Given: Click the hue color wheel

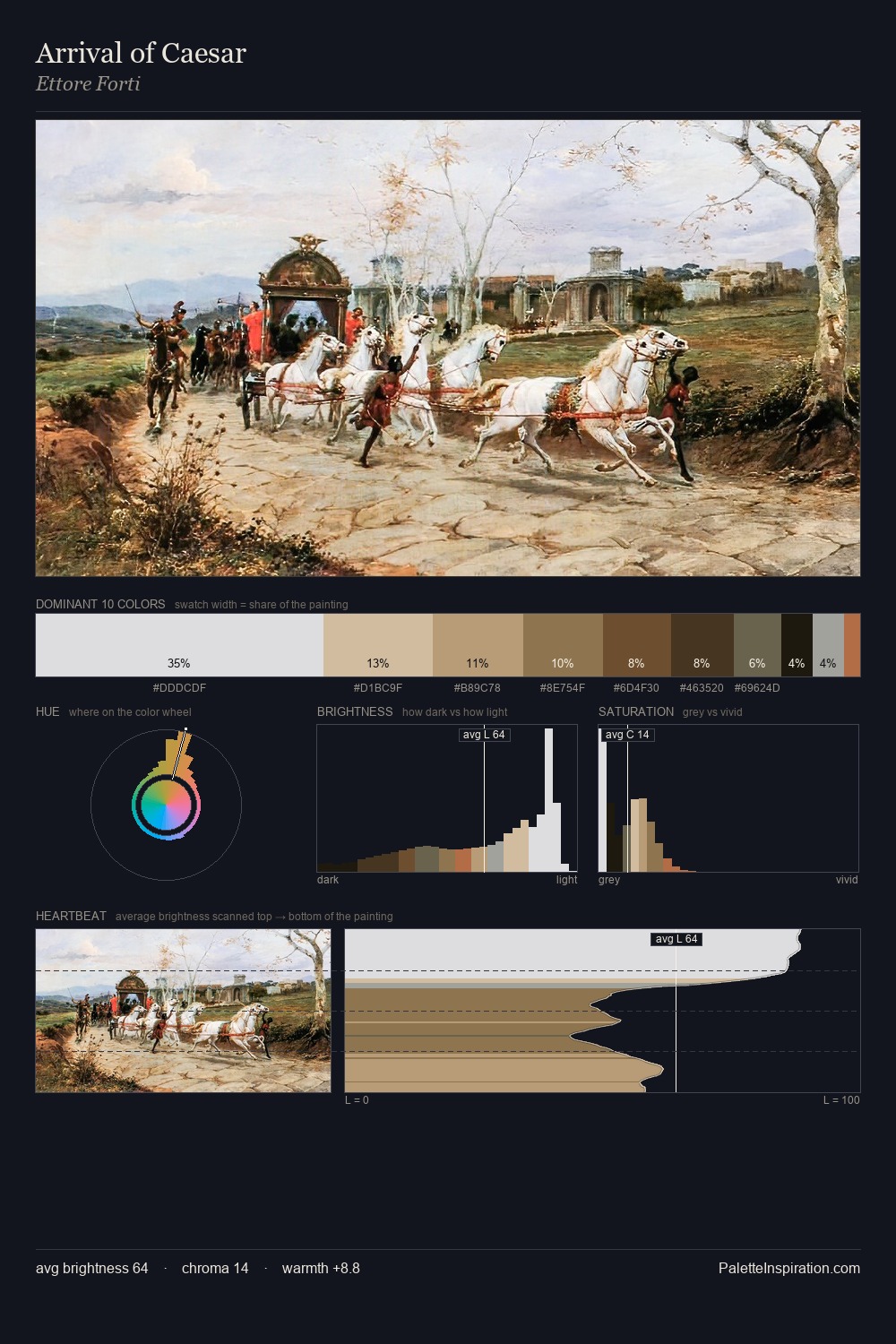Looking at the screenshot, I should pos(166,805).
